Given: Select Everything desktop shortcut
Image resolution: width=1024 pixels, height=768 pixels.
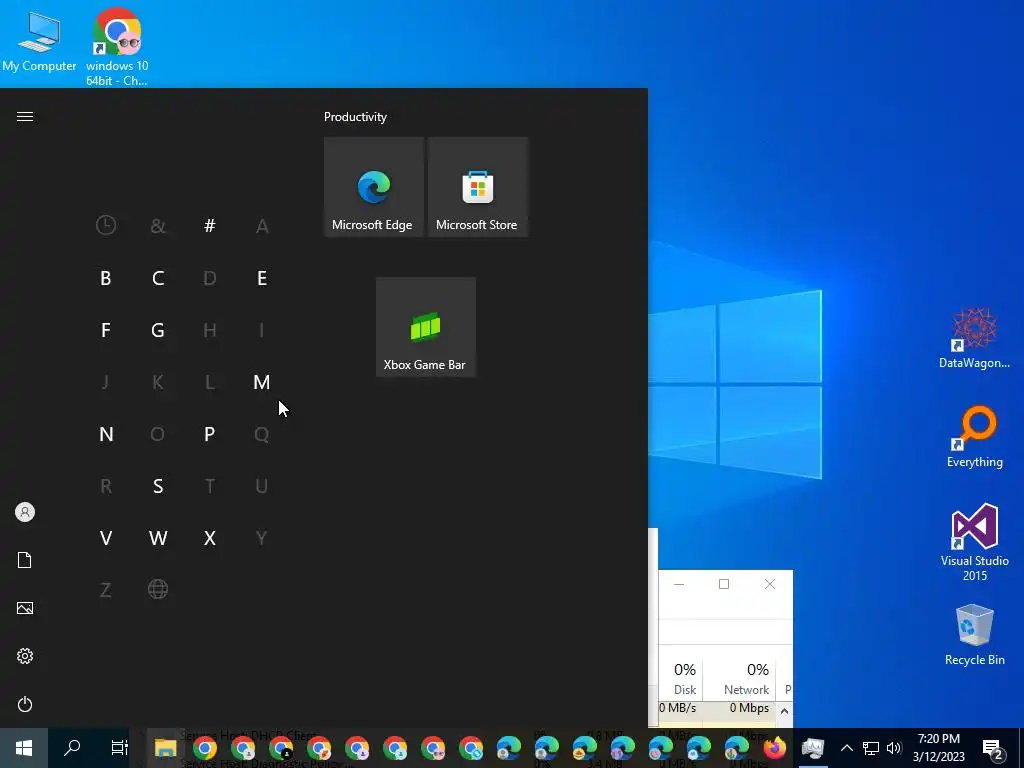Looking at the screenshot, I should (974, 437).
